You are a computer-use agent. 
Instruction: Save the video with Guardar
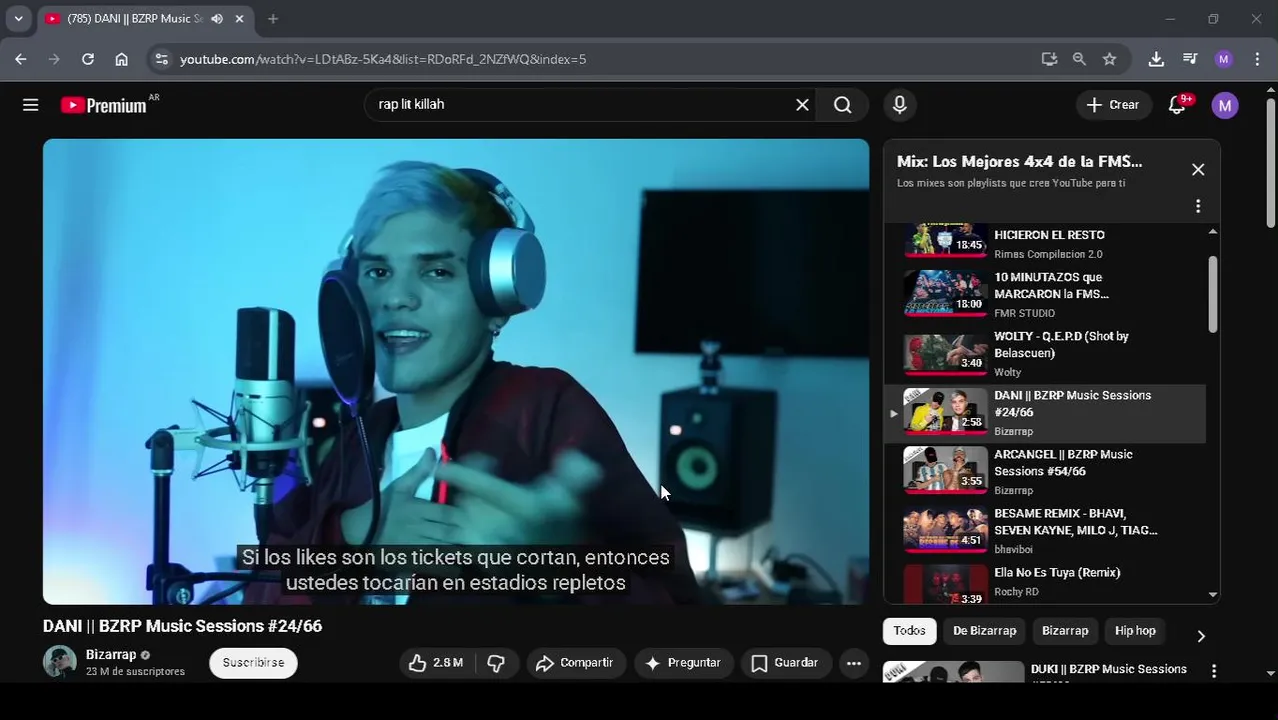[785, 663]
